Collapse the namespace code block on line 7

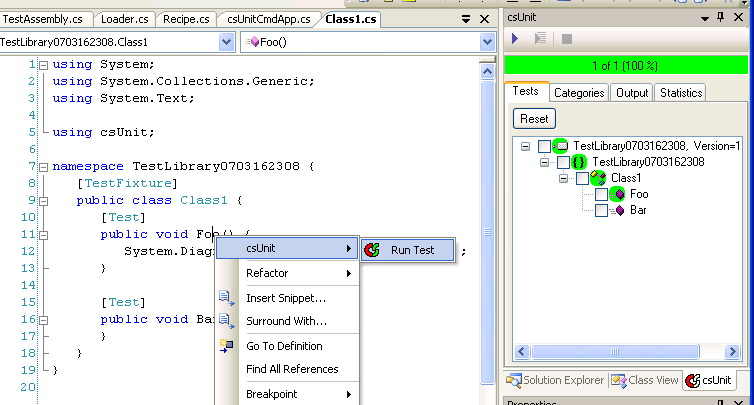(43, 167)
